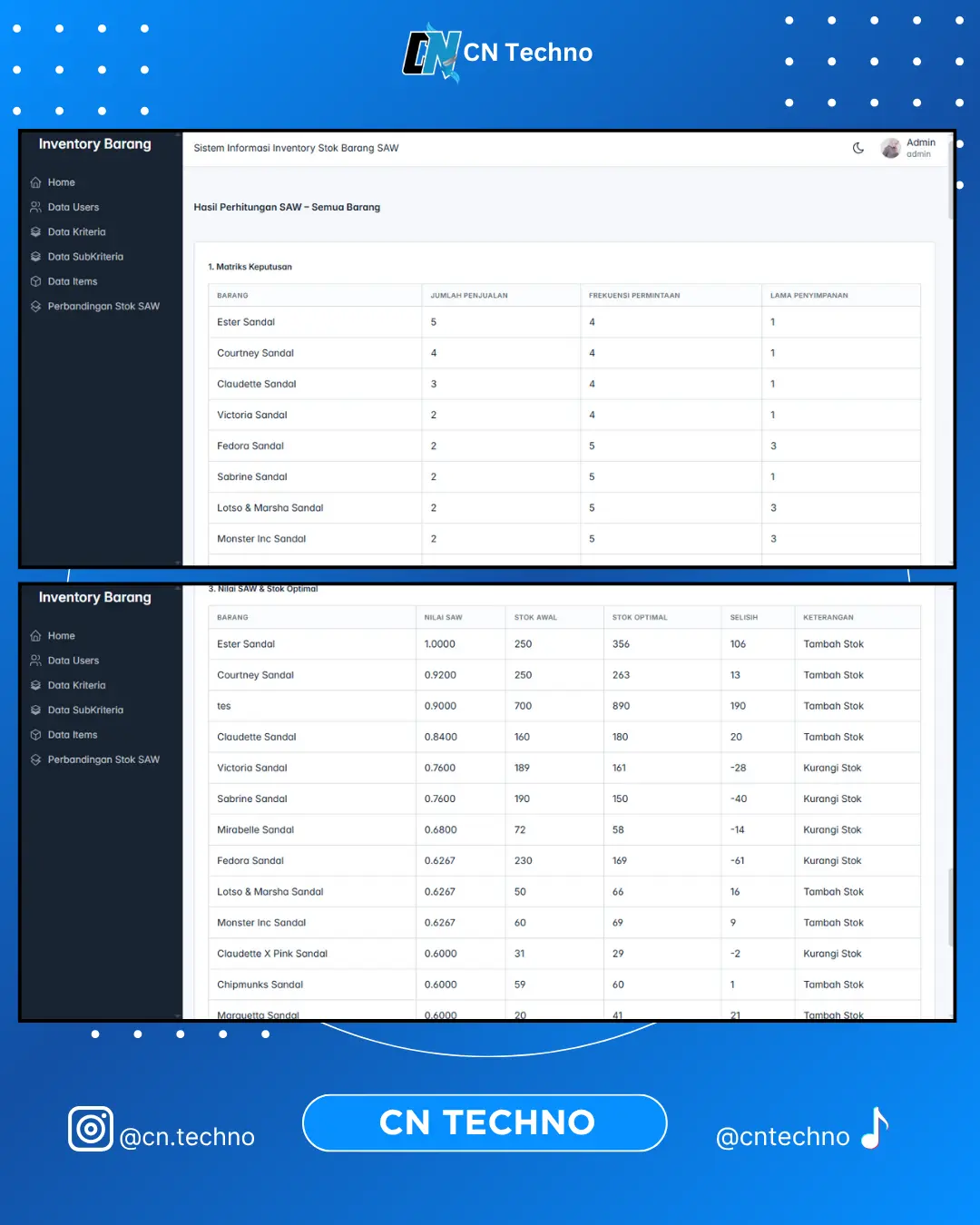The height and width of the screenshot is (1225, 980).
Task: Click the Instagram logo icon
Action: point(91,1129)
